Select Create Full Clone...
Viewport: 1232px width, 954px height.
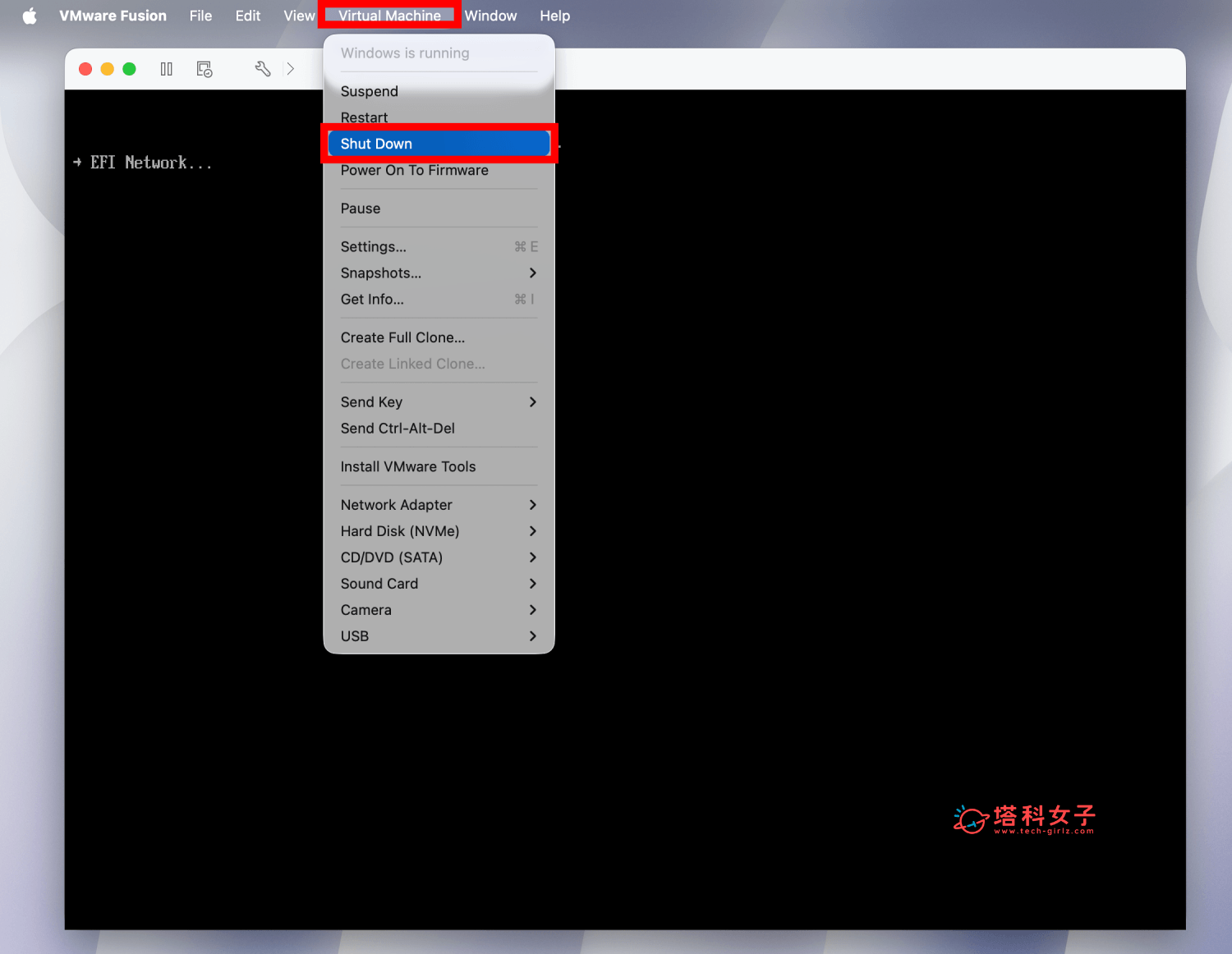coord(439,337)
